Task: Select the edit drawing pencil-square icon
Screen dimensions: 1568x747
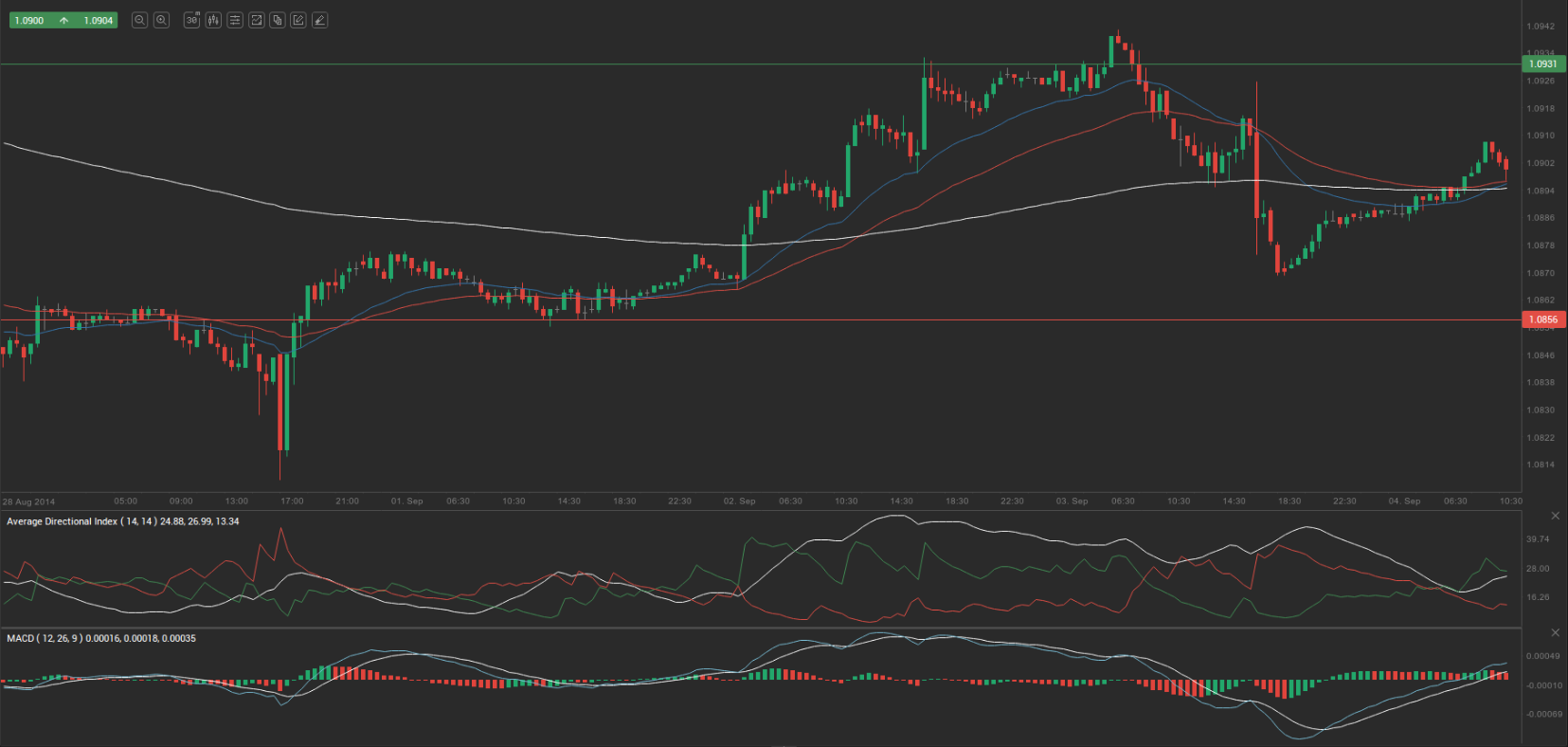Action: [x=298, y=20]
